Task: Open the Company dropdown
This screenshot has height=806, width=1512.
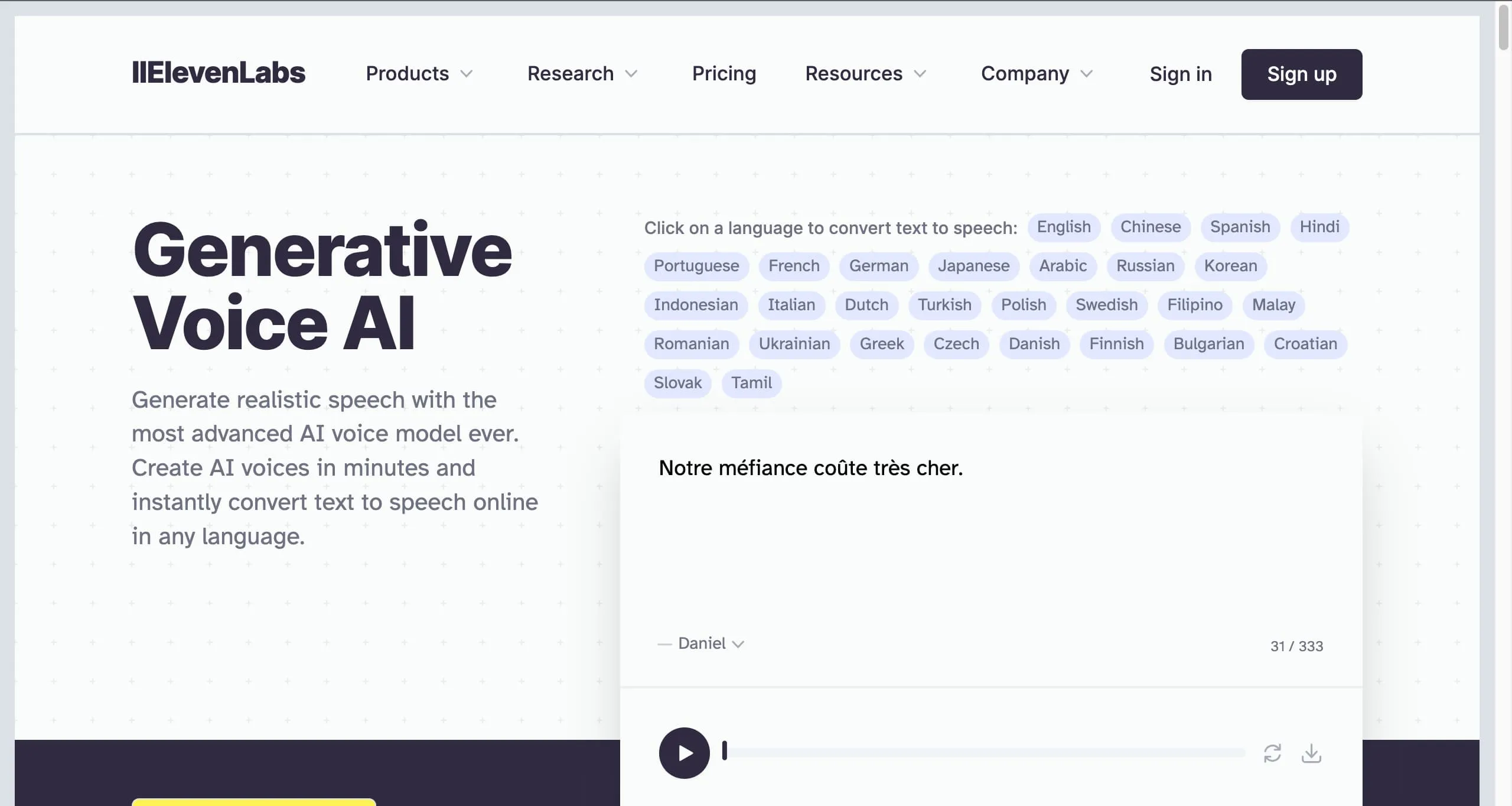Action: click(1036, 74)
